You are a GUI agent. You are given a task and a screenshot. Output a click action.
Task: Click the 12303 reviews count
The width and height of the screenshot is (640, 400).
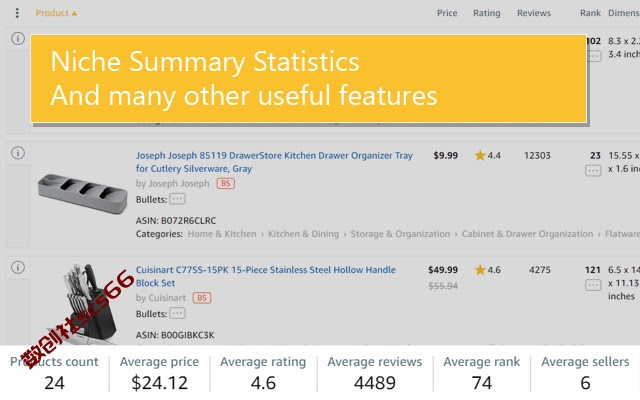[x=537, y=156]
